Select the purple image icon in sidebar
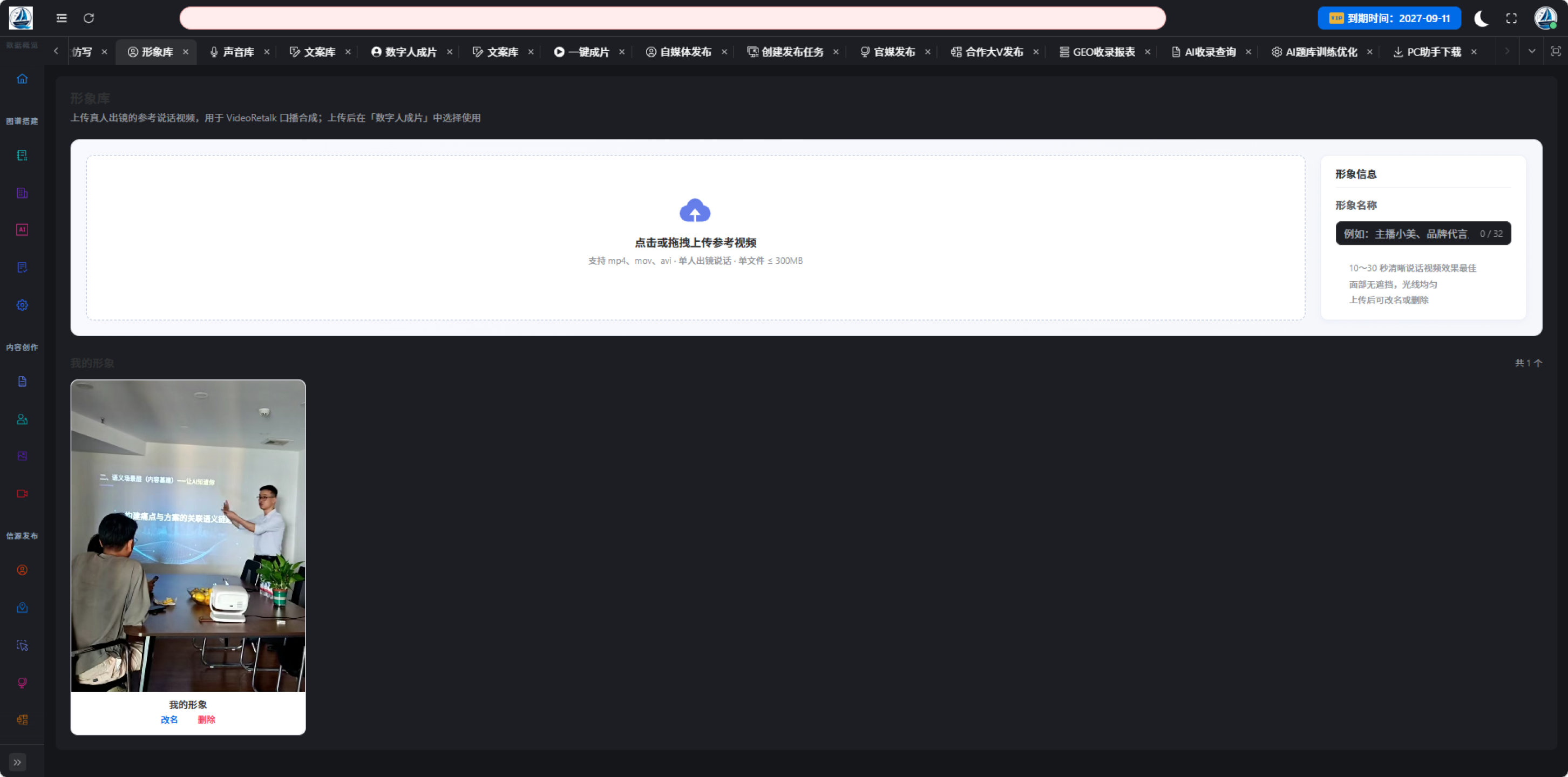The image size is (1568, 777). (22, 456)
